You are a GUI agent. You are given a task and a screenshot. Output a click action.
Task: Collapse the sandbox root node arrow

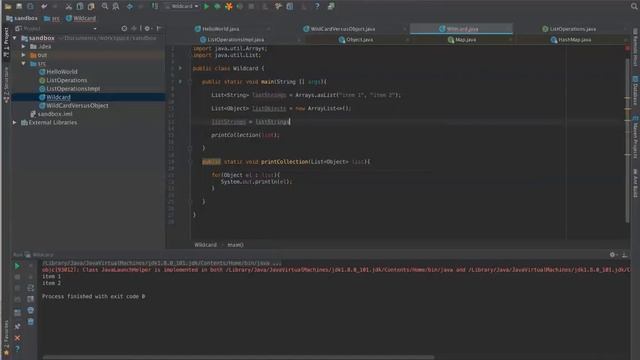[15, 38]
